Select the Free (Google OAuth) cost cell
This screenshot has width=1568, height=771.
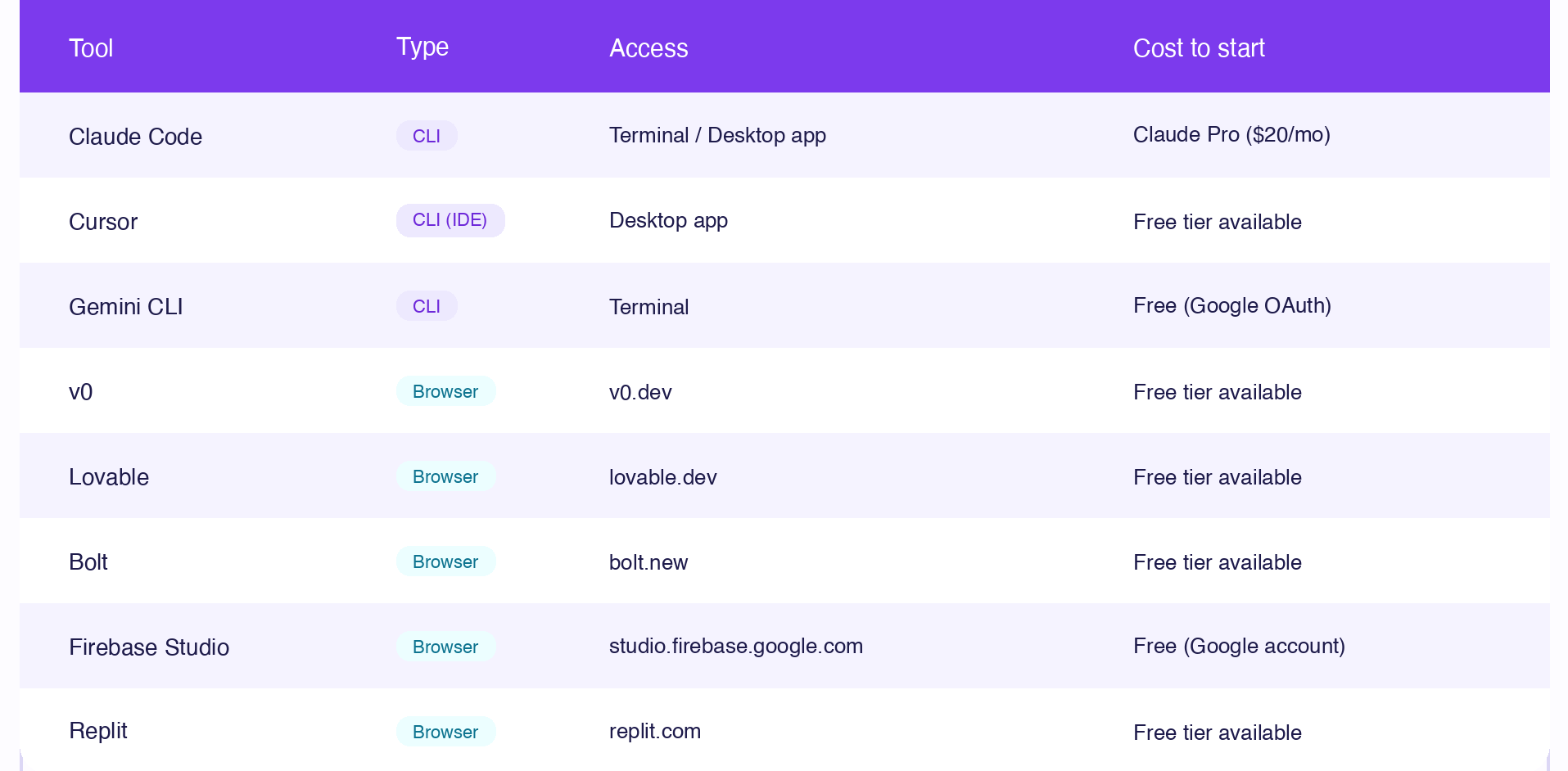(x=1232, y=305)
